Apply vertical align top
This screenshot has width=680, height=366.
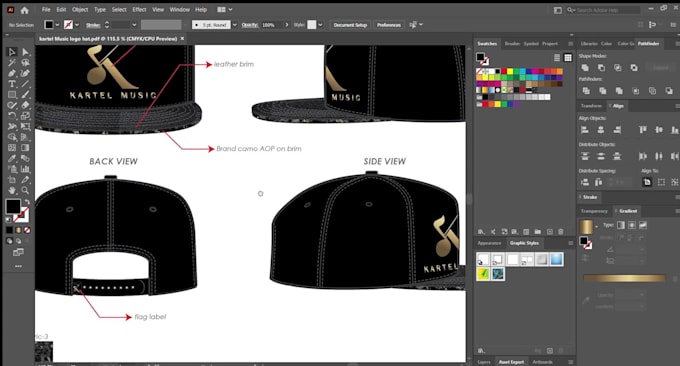click(643, 130)
